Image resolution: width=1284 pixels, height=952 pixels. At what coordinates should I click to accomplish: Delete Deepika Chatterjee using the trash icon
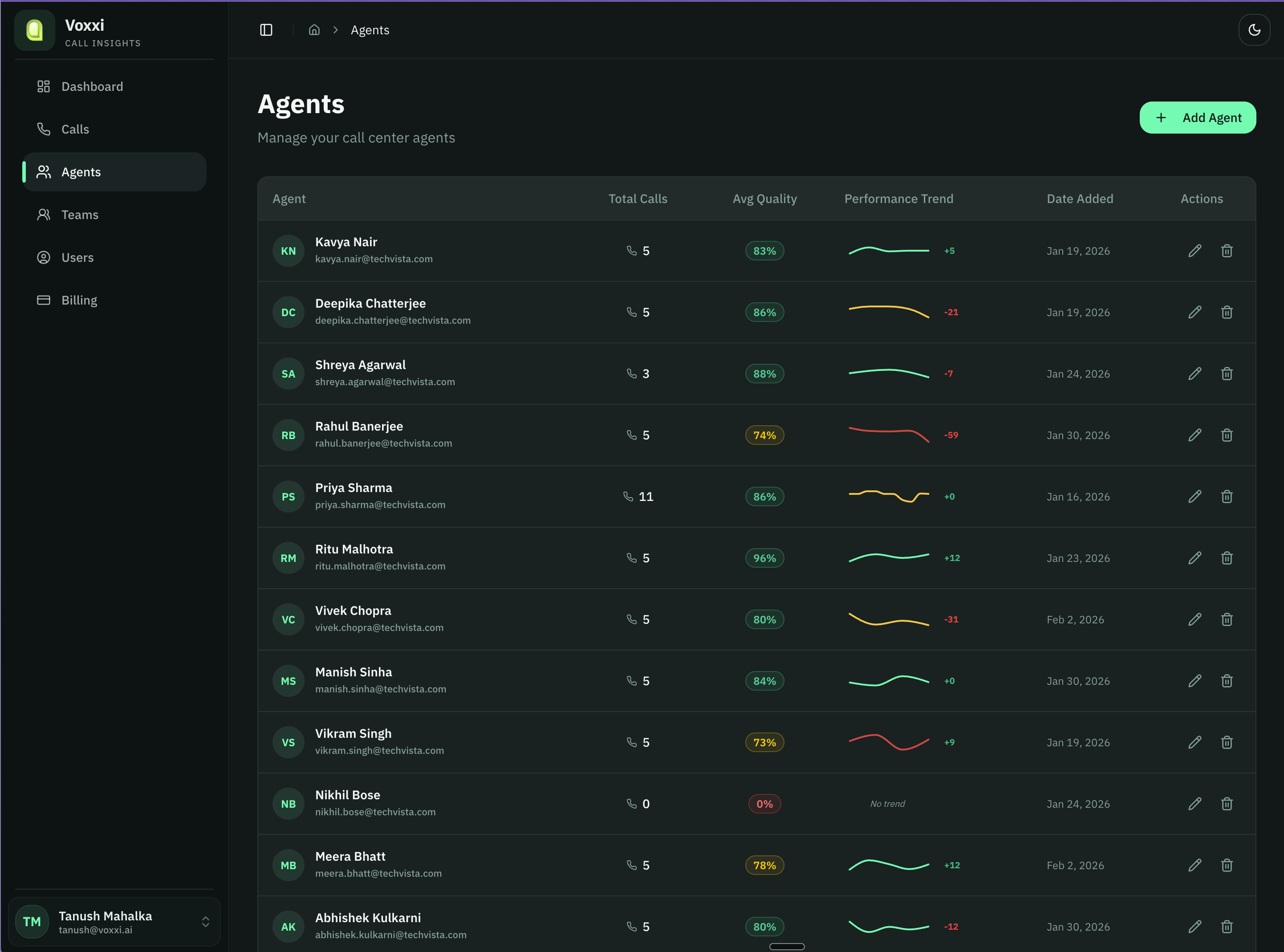[x=1227, y=312]
